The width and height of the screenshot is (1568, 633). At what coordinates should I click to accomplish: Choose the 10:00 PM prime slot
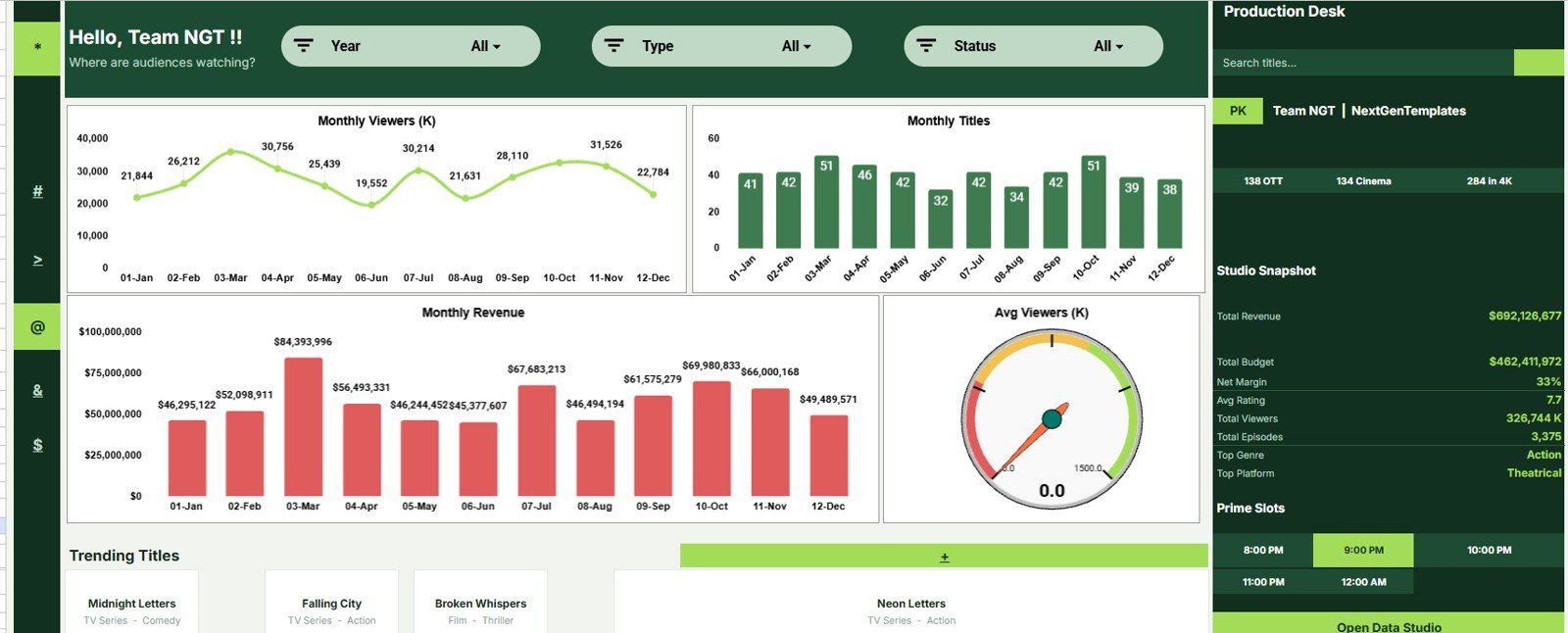(1489, 550)
